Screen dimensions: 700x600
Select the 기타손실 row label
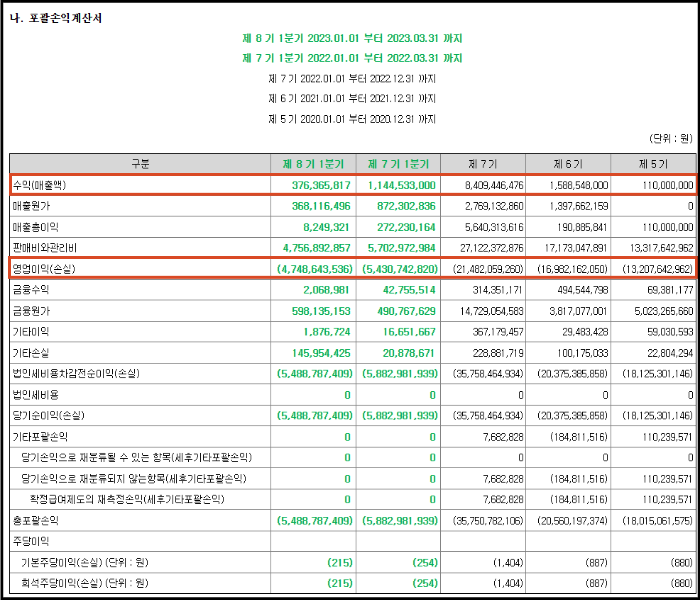click(x=31, y=353)
